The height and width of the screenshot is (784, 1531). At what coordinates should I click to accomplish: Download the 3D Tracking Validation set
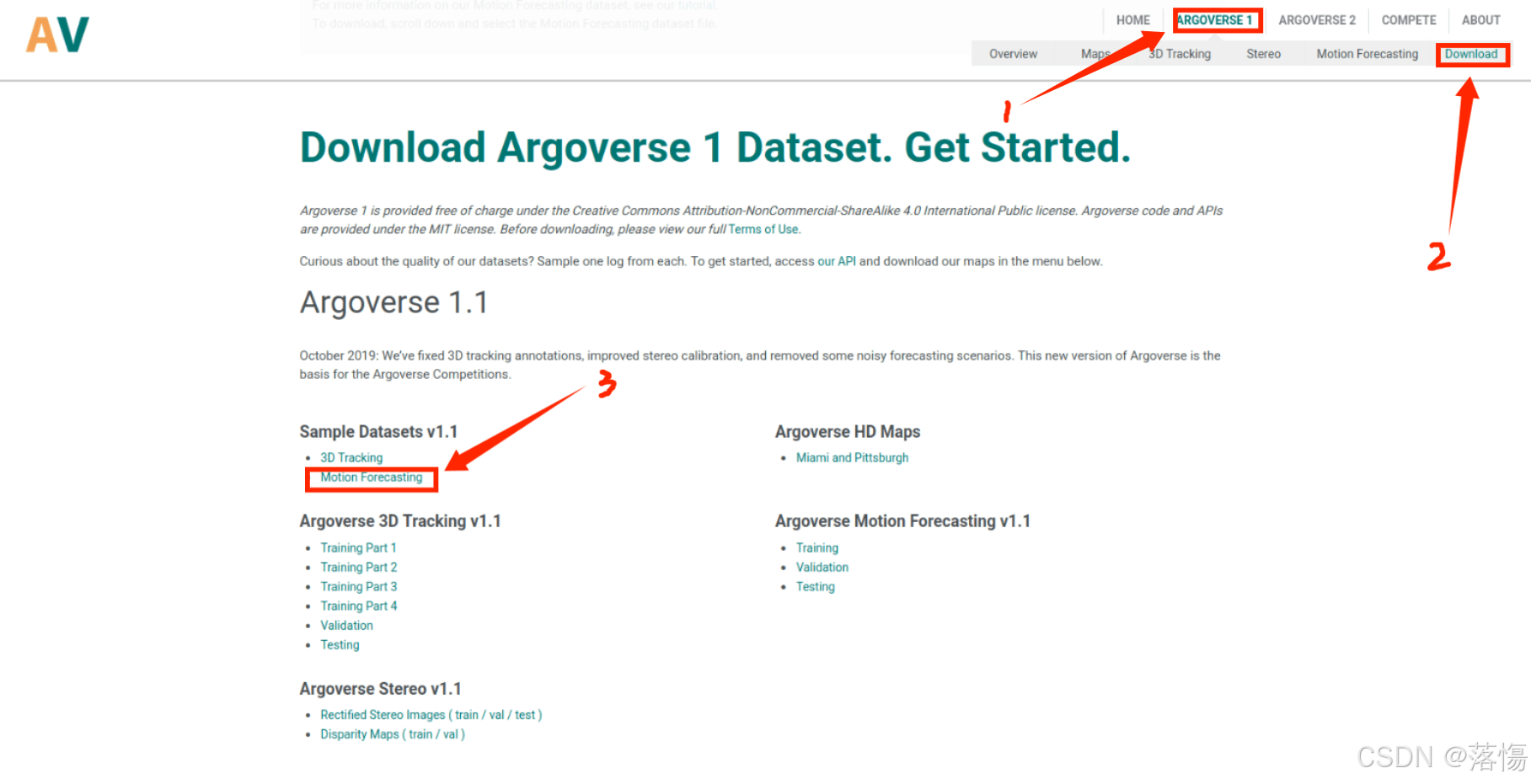pyautogui.click(x=346, y=625)
